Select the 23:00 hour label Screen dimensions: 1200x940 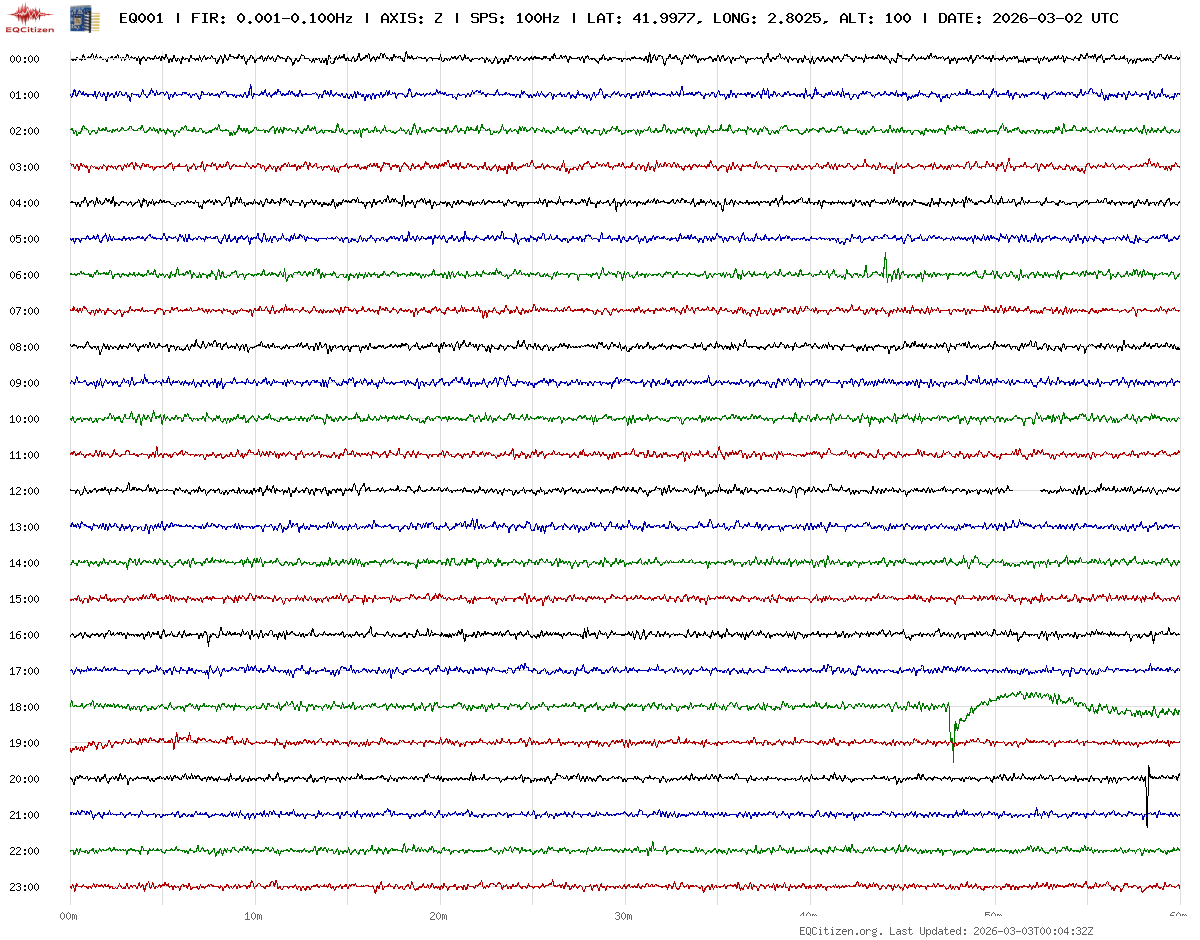tap(24, 887)
